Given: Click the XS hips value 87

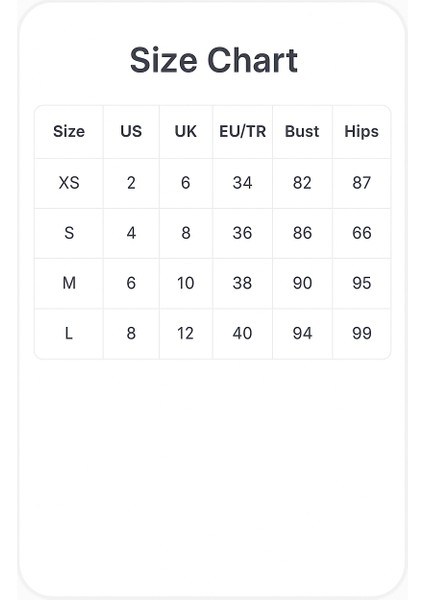Looking at the screenshot, I should coord(361,183).
